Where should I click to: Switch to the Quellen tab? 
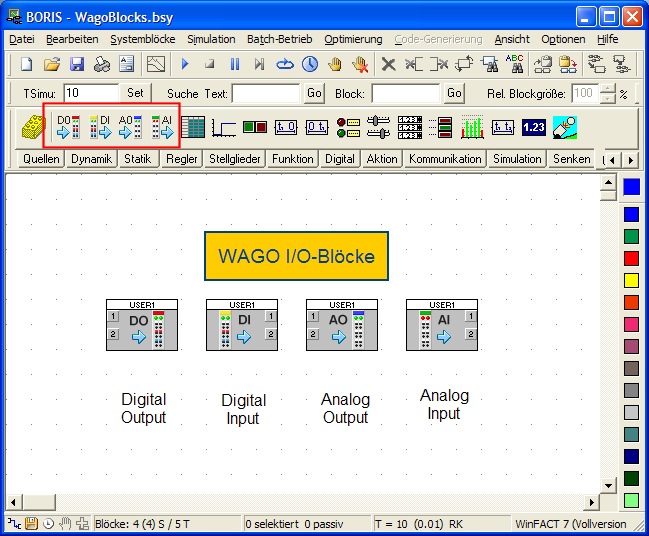click(41, 159)
